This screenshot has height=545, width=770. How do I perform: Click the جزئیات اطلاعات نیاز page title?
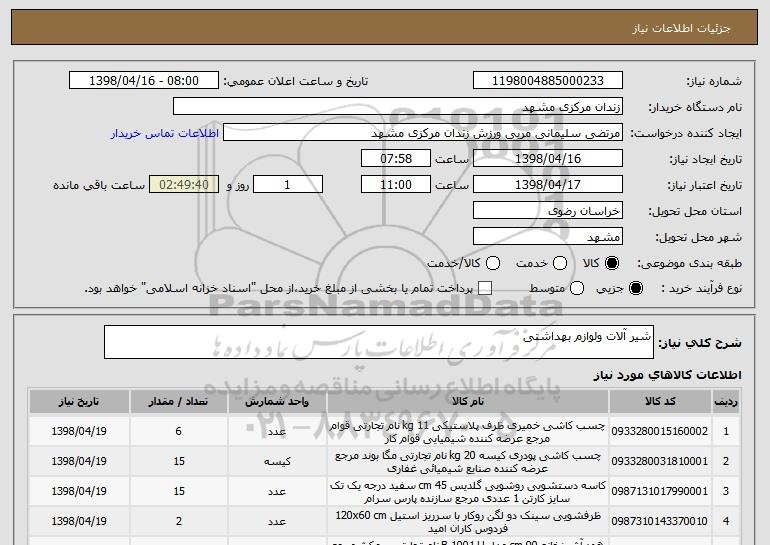tap(681, 28)
